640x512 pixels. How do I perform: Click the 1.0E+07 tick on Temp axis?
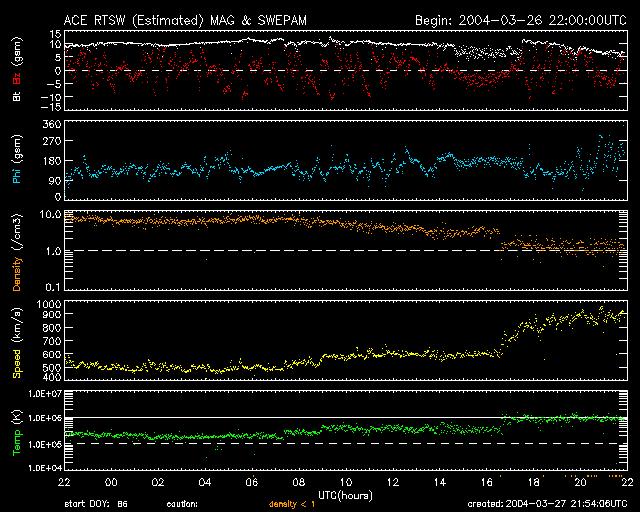(40, 393)
